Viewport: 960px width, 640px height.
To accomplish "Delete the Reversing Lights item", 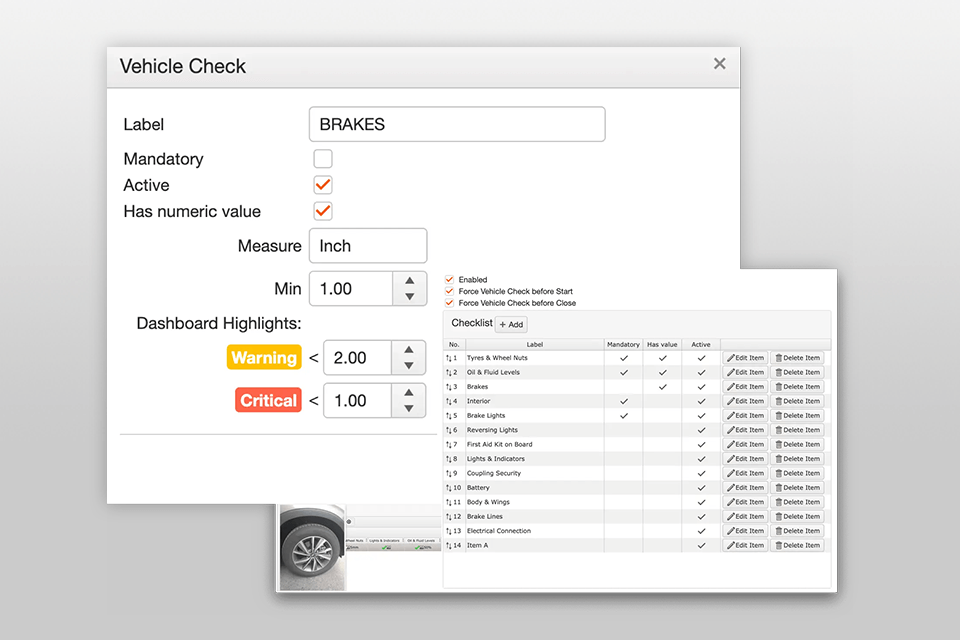I will (x=797, y=430).
